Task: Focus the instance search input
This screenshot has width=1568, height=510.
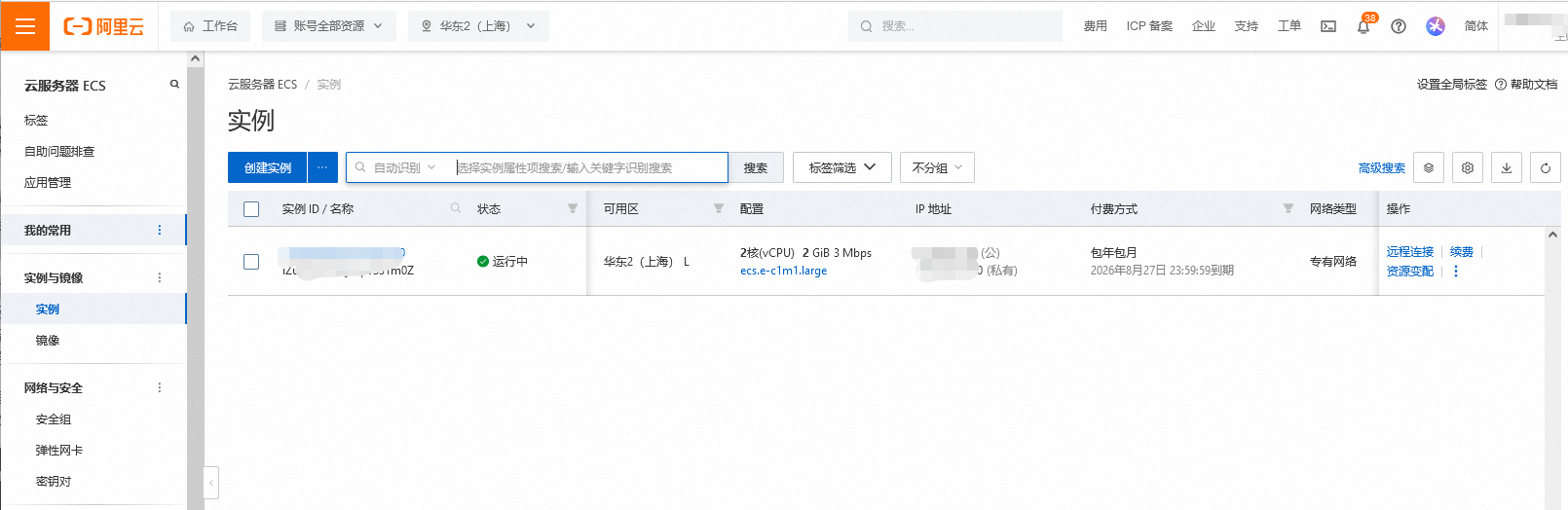Action: pos(590,167)
